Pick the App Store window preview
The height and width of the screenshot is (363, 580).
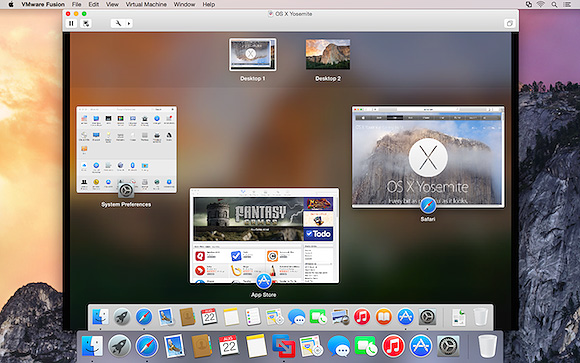point(264,236)
